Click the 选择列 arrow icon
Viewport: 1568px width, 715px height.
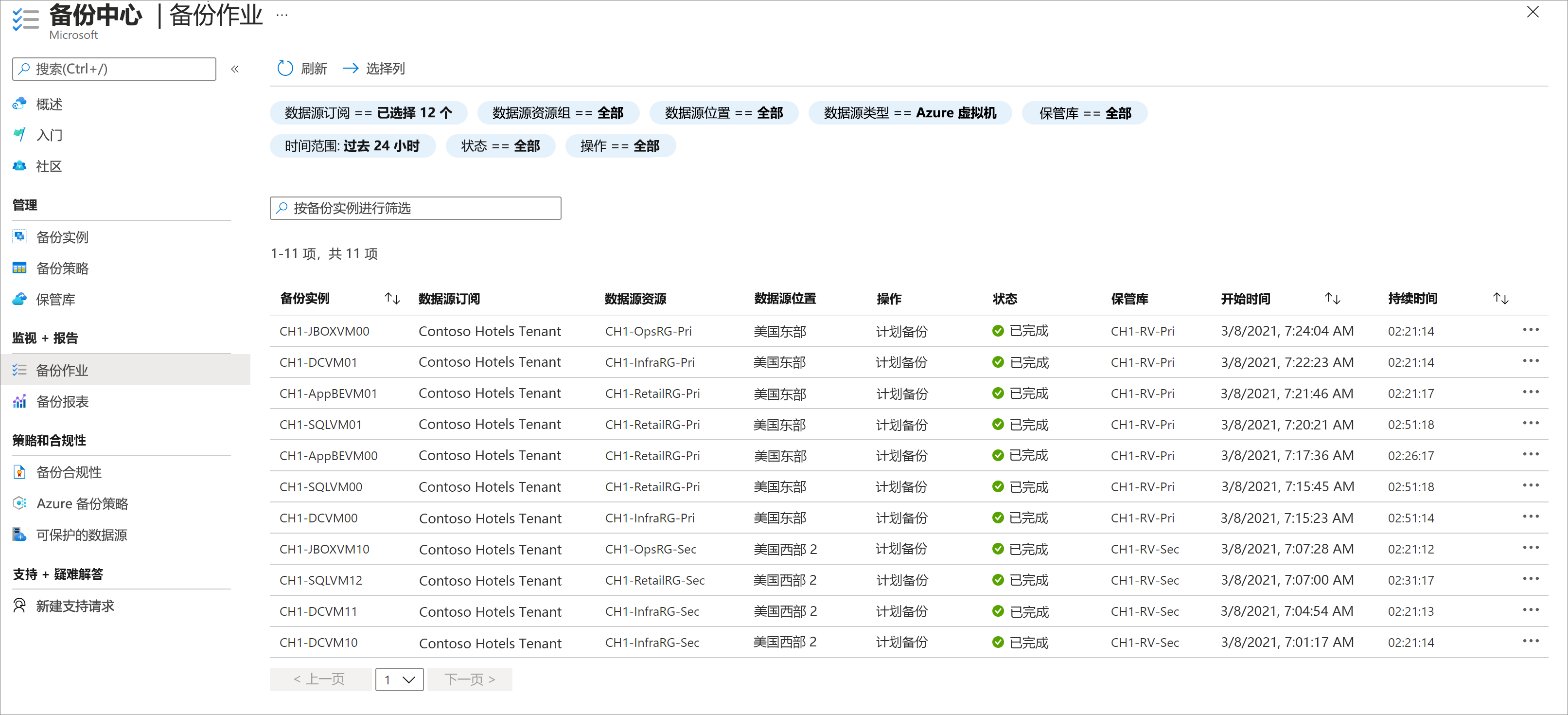click(x=351, y=68)
